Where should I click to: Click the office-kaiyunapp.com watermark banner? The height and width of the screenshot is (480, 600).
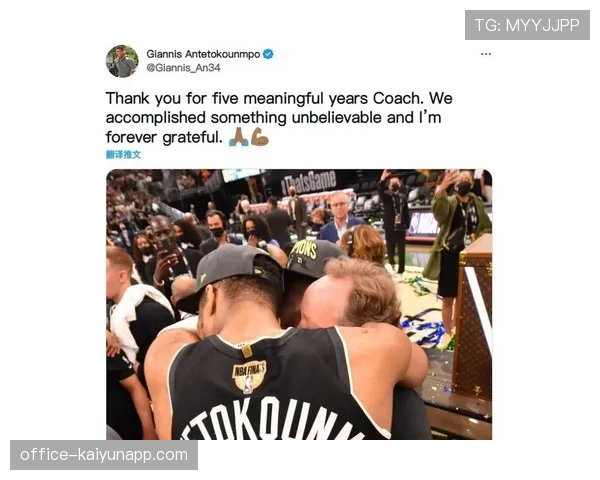[104, 455]
